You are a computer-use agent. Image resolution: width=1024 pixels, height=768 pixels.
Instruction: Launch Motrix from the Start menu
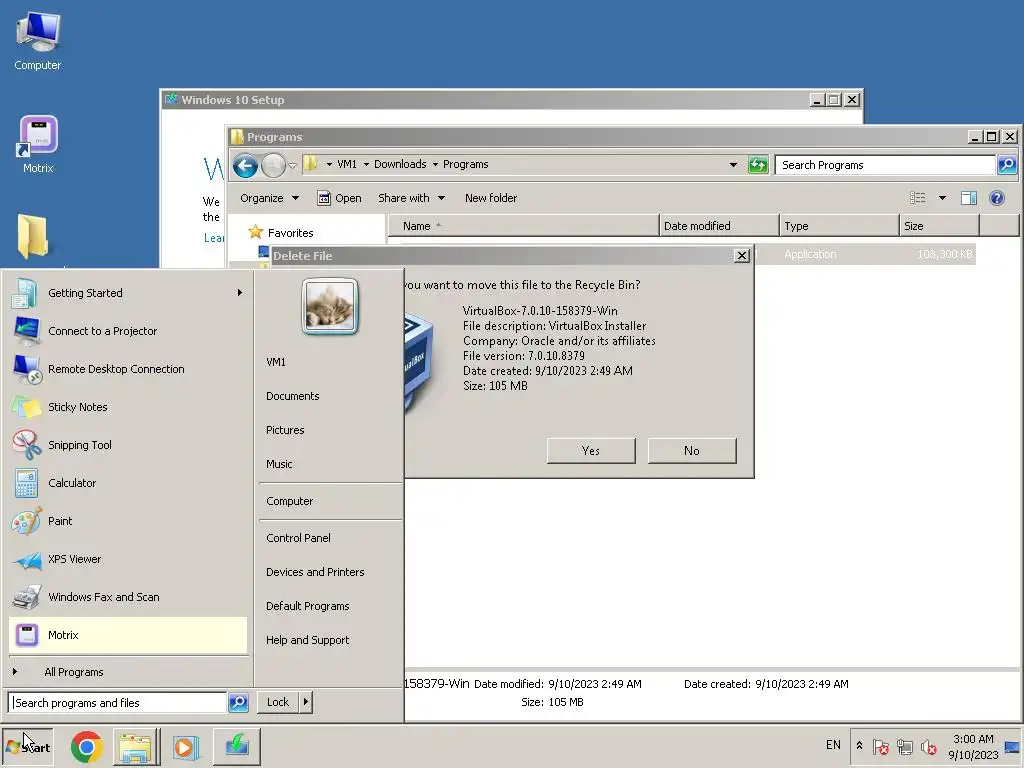pyautogui.click(x=128, y=635)
